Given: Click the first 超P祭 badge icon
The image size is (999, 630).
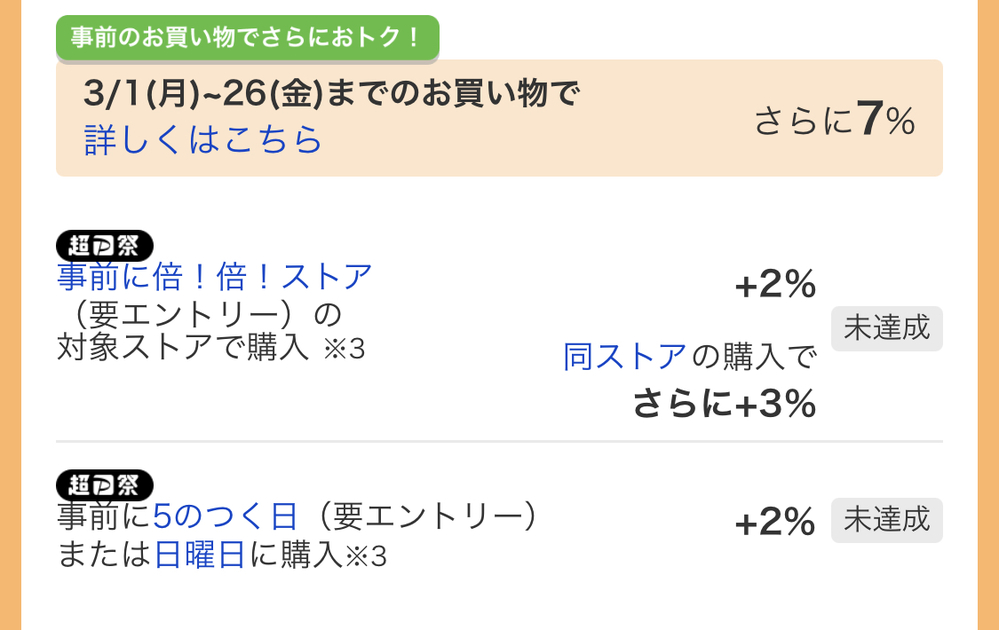Looking at the screenshot, I should (x=105, y=245).
